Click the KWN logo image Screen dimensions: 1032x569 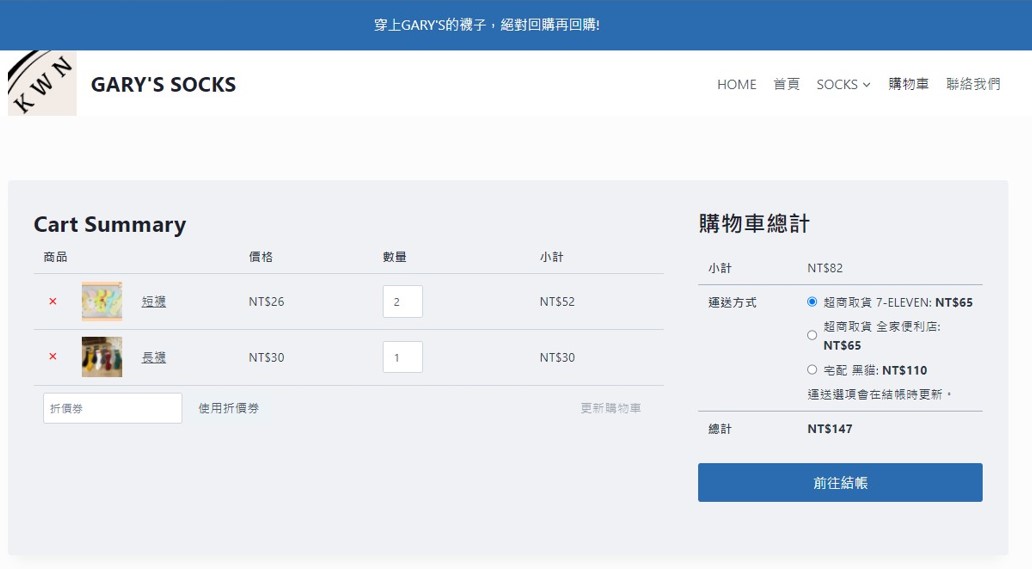[x=42, y=83]
